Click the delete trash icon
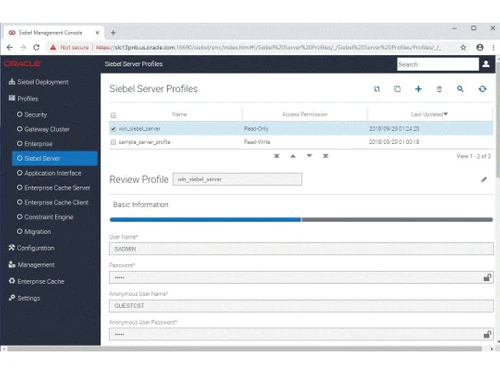500x375 pixels. point(439,89)
